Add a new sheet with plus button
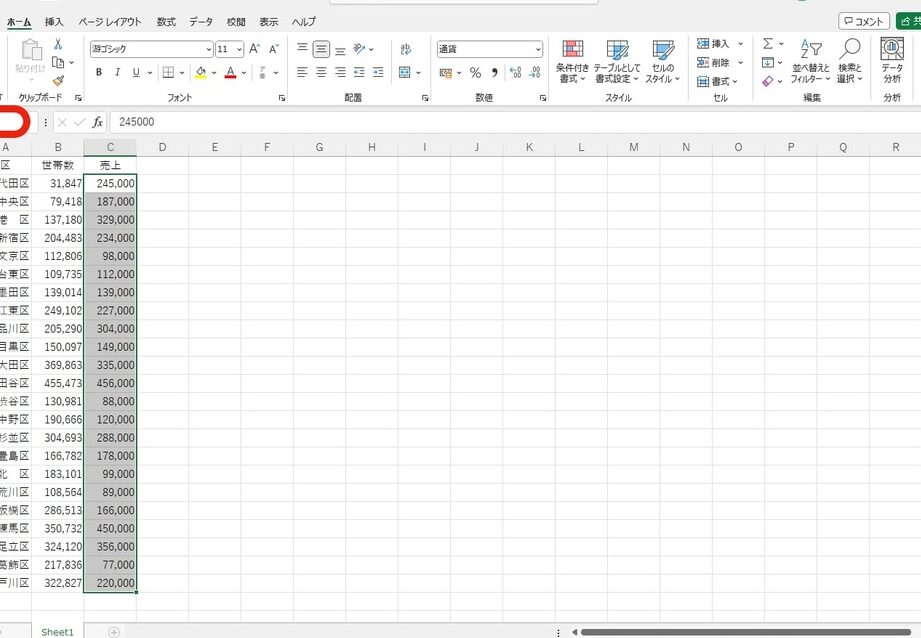921x638 pixels. coord(114,632)
